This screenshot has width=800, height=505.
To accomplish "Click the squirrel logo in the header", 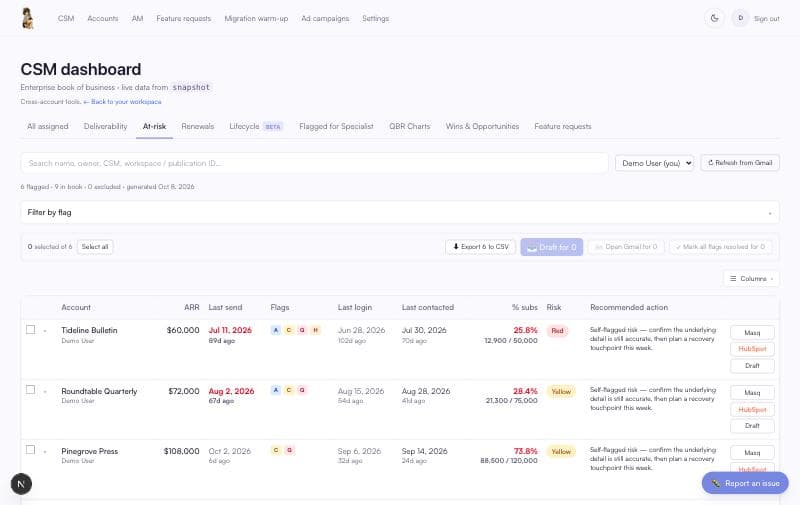I will click(28, 18).
